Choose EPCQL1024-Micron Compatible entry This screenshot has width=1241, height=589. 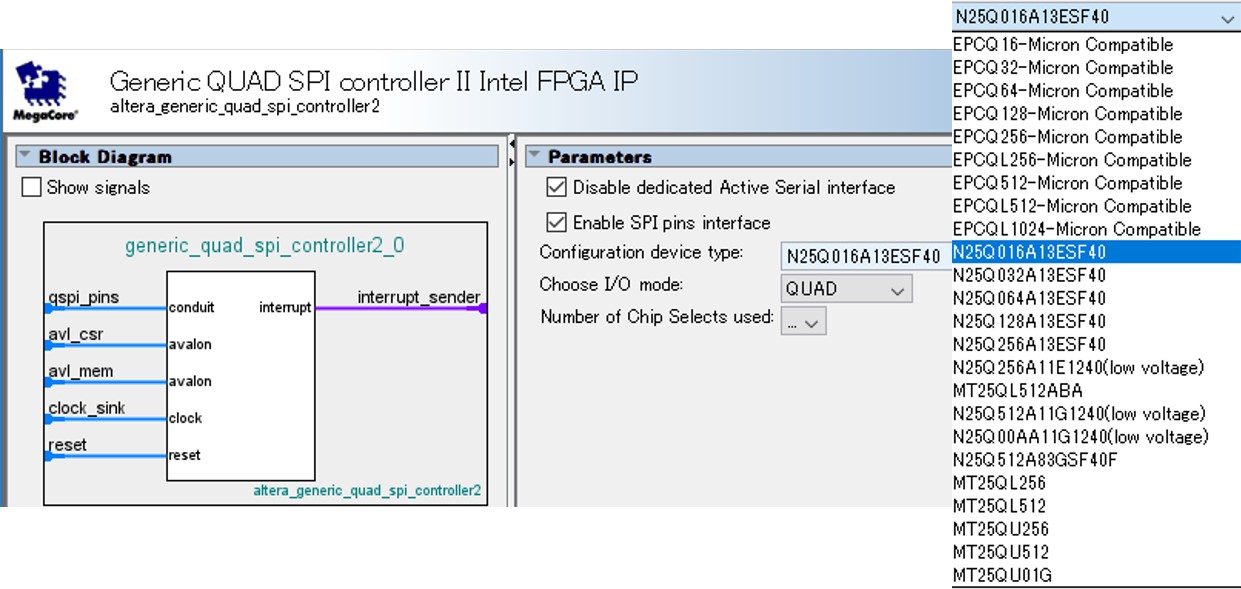click(1076, 229)
